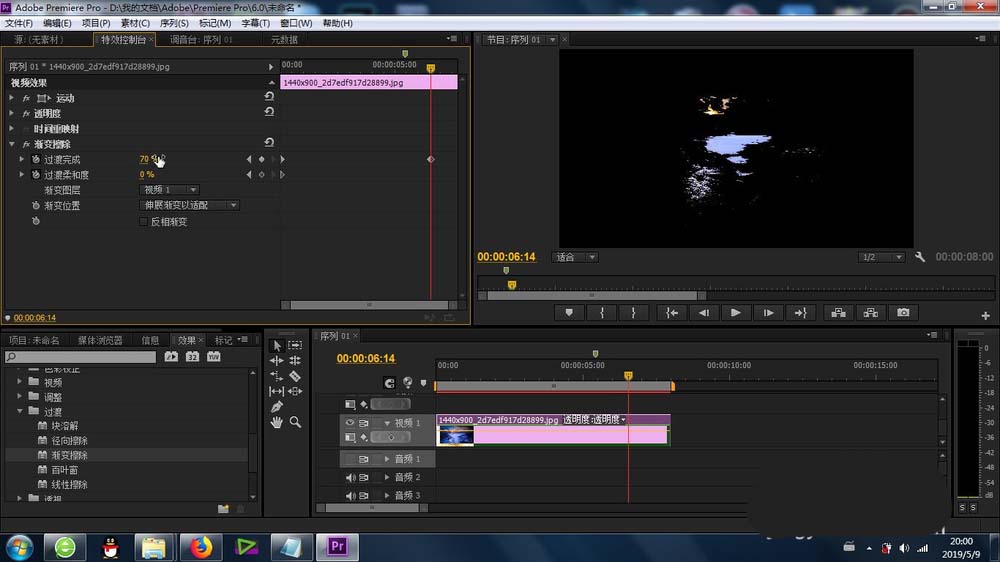Open the 序列(S) menu

(x=174, y=23)
